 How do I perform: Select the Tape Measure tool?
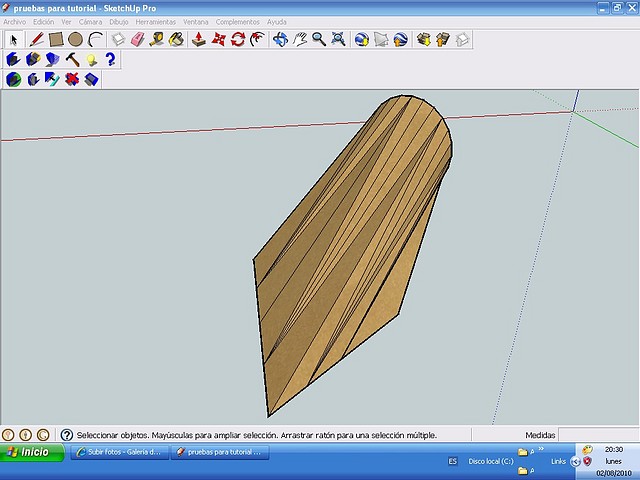157,40
